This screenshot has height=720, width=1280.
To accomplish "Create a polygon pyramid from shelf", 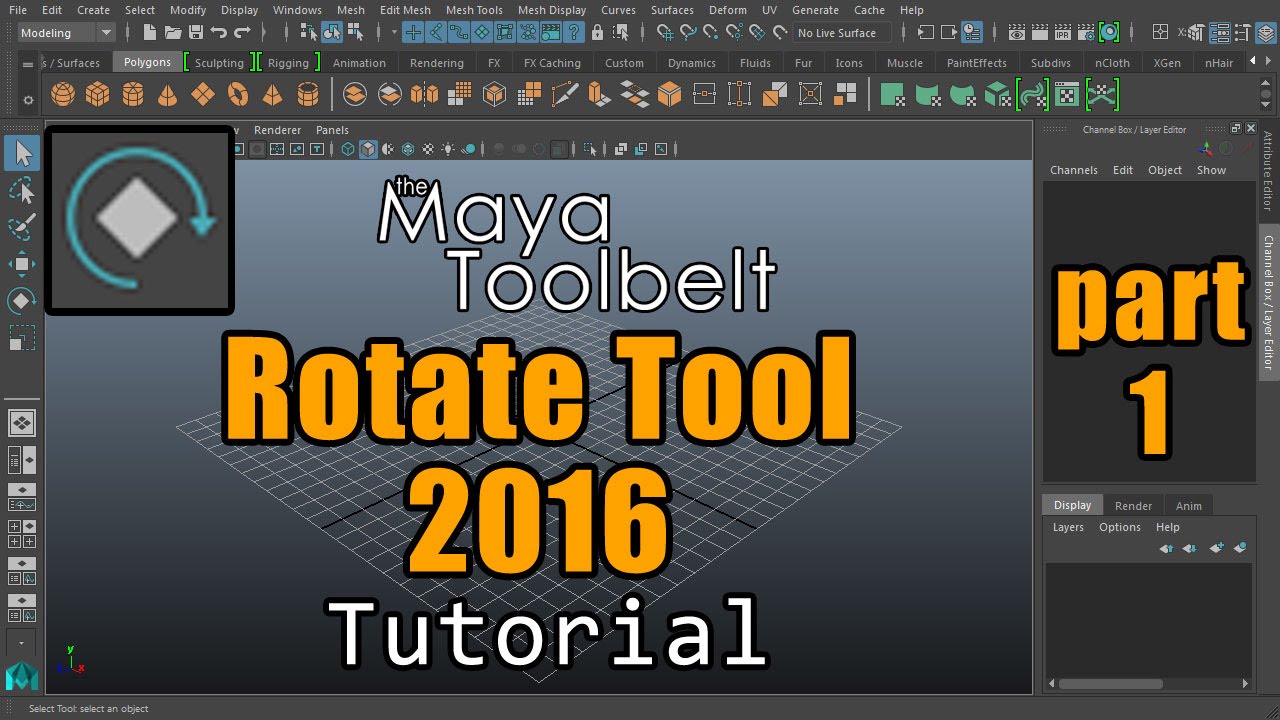I will point(272,95).
